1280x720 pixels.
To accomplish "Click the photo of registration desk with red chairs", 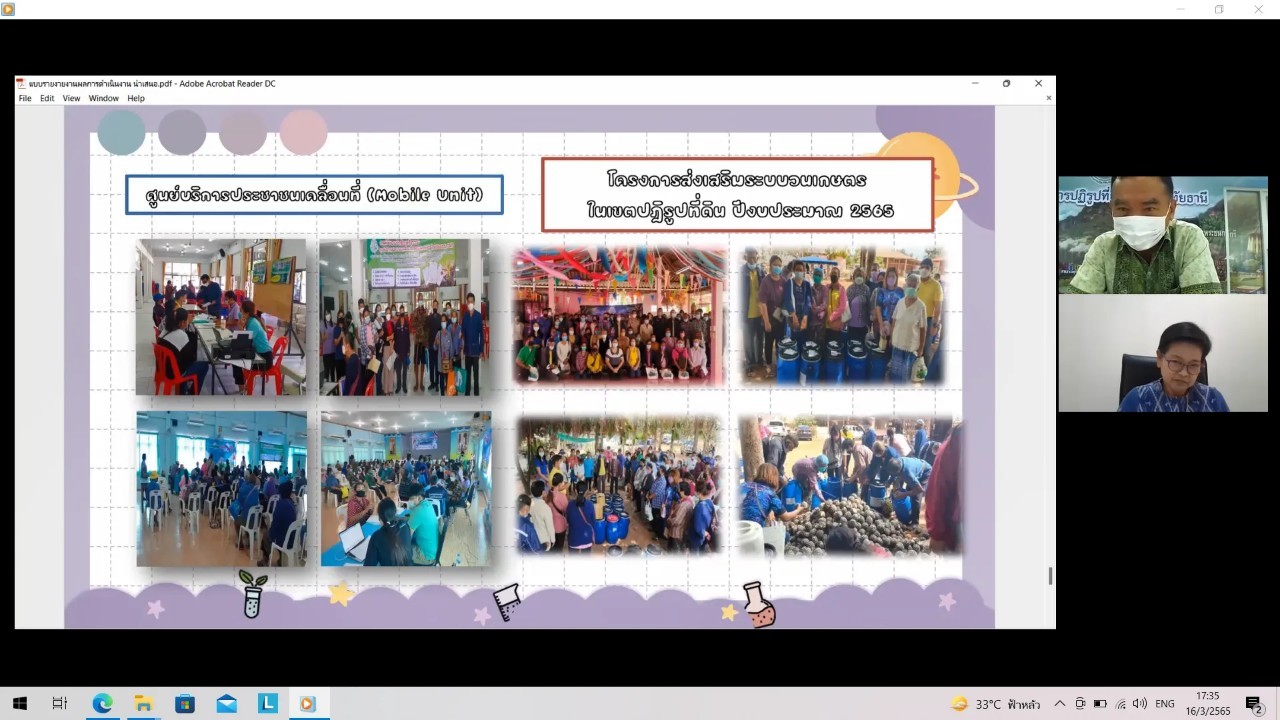I will pos(222,317).
